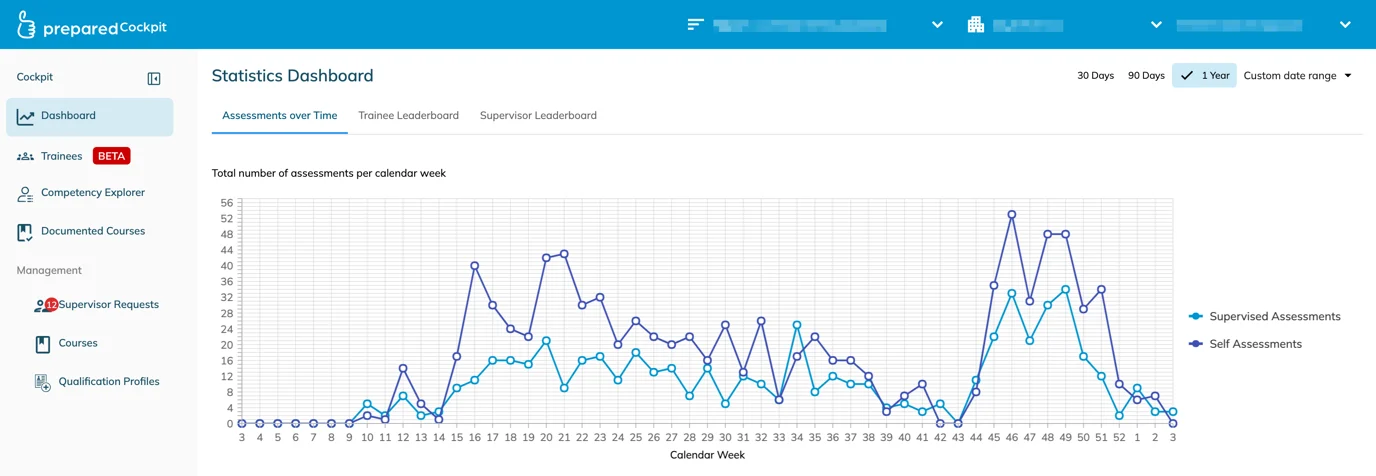Expand the first header dropdown chevron
1376x476 pixels.
pyautogui.click(x=937, y=25)
